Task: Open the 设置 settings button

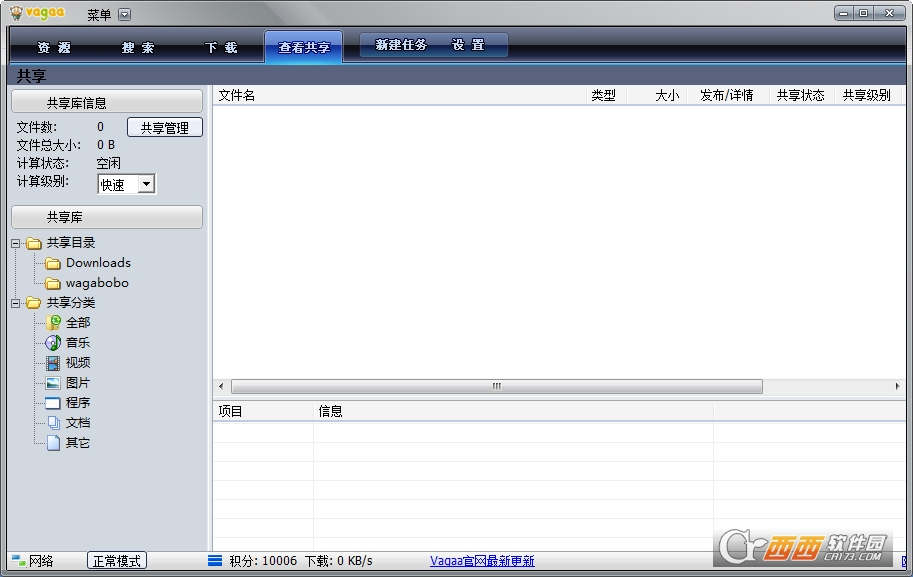Action: point(468,45)
